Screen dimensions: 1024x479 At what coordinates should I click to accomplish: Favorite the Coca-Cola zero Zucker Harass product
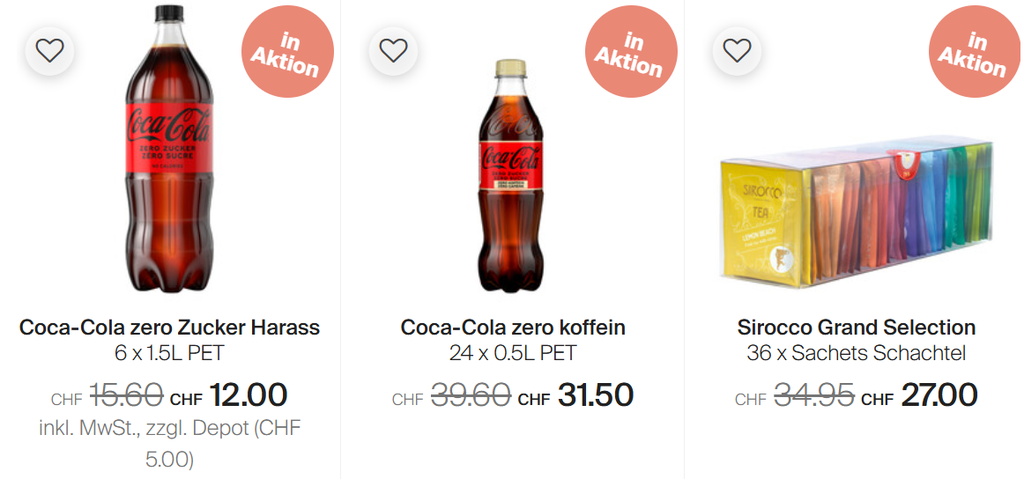(x=49, y=50)
